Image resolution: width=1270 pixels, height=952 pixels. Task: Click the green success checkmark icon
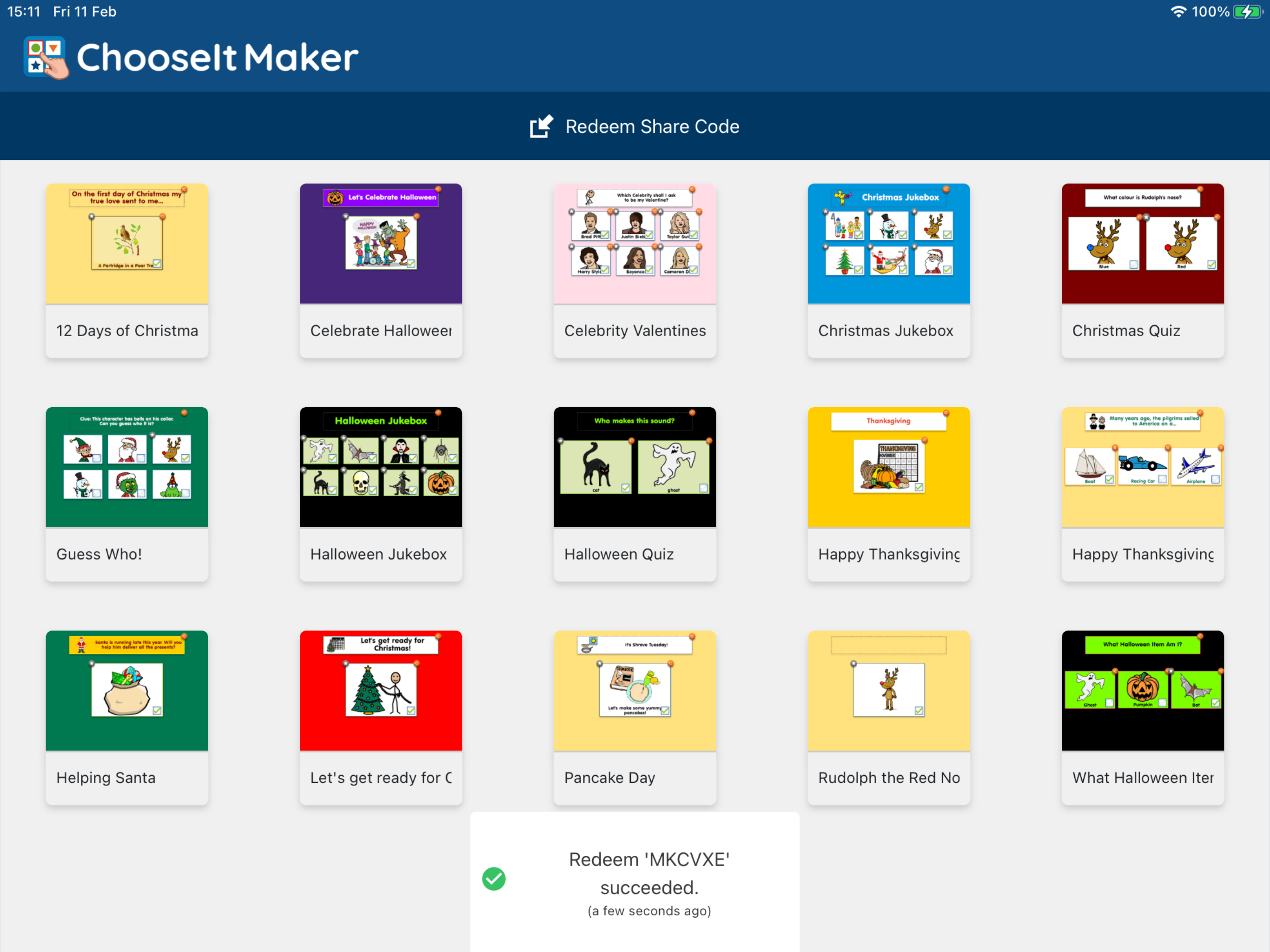click(x=494, y=879)
